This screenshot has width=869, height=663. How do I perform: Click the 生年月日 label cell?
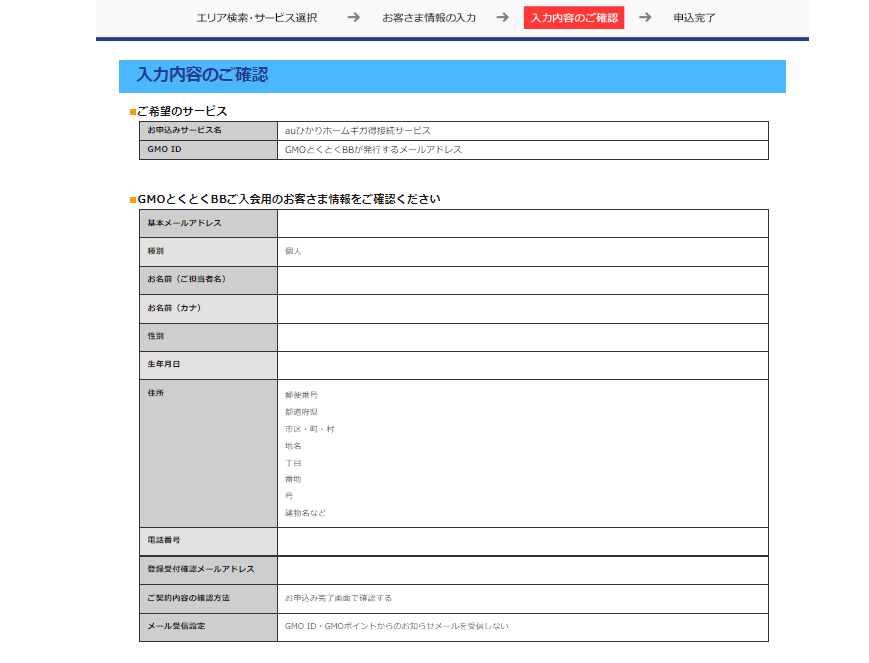[x=208, y=365]
